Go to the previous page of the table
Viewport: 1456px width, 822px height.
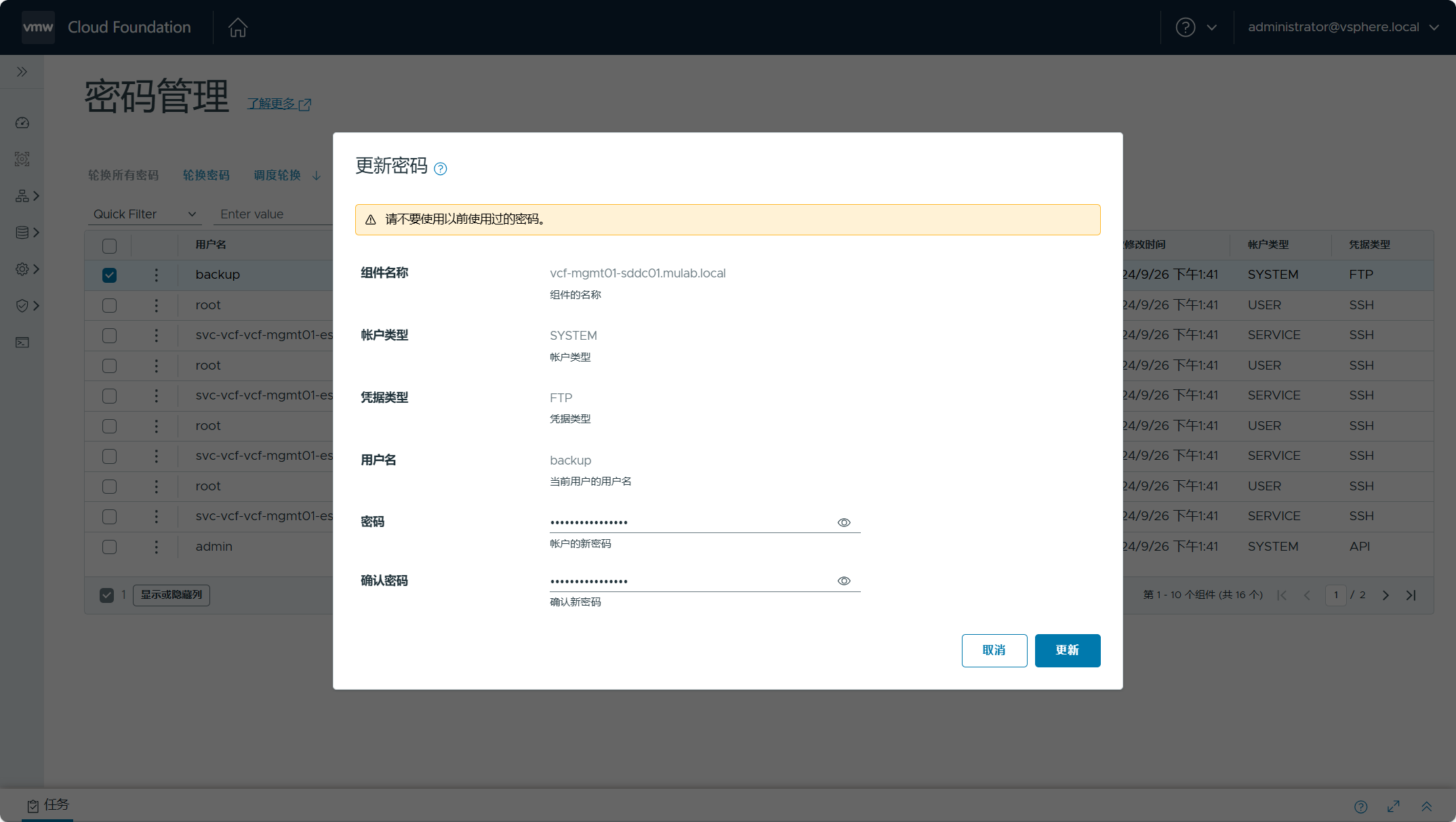tap(1307, 595)
